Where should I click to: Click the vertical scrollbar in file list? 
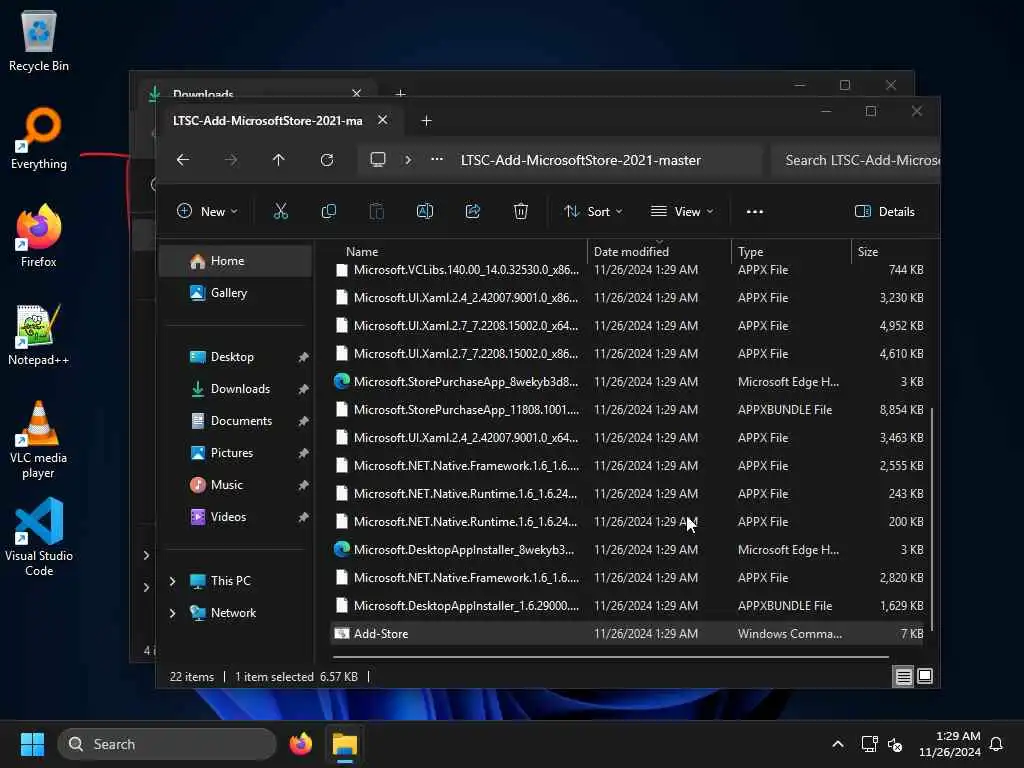(933, 519)
